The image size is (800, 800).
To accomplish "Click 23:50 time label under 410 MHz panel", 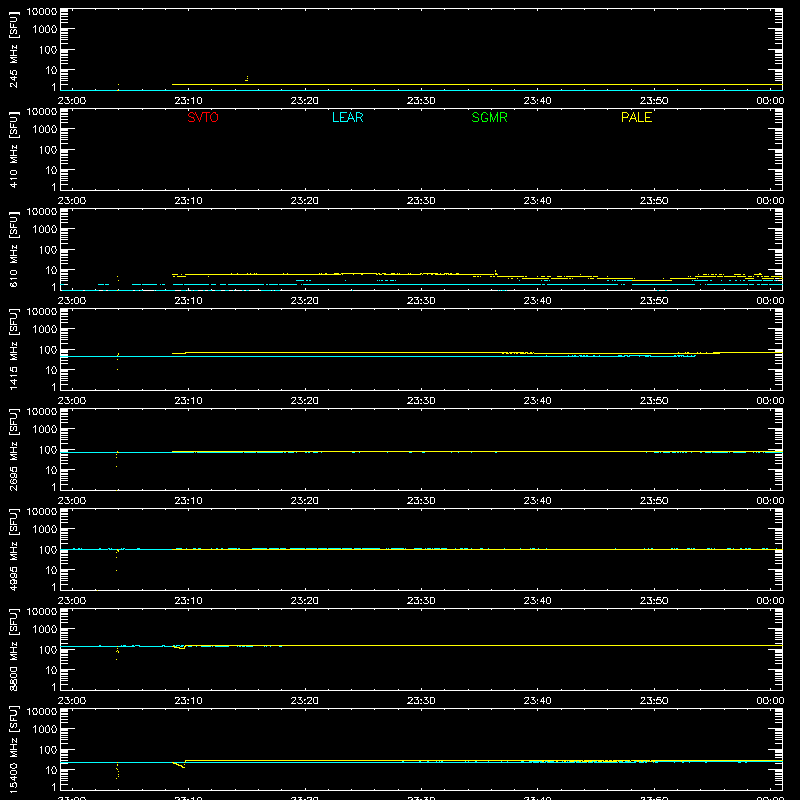I will (654, 201).
